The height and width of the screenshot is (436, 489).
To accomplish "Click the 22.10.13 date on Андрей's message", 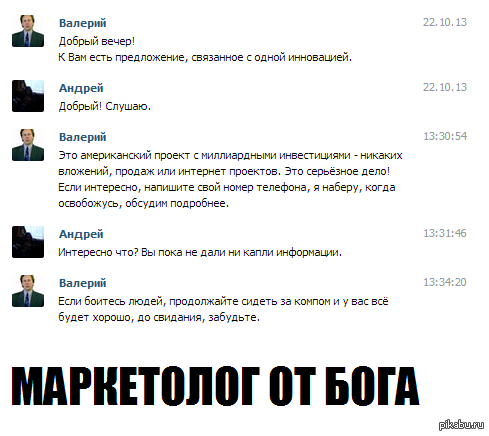I will [445, 87].
